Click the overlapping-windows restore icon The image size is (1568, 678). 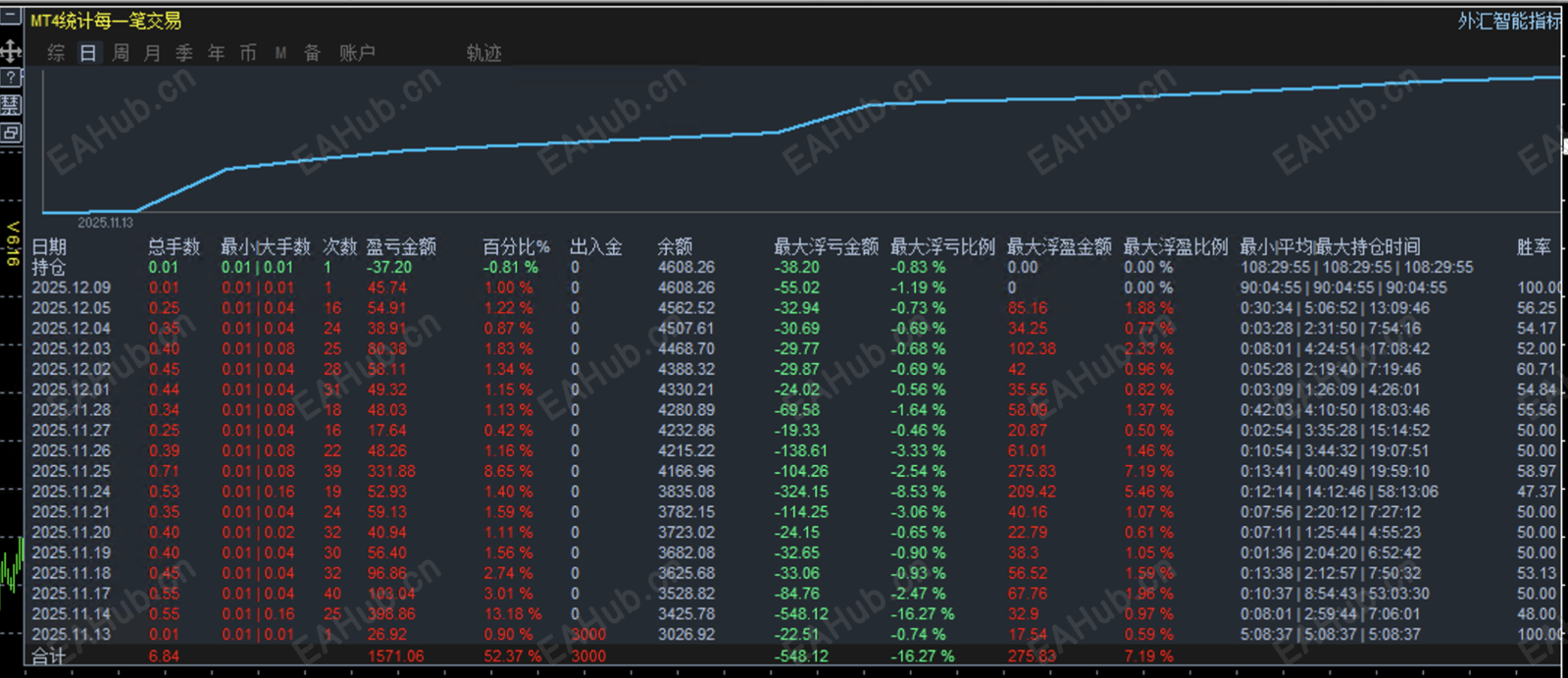click(x=11, y=132)
